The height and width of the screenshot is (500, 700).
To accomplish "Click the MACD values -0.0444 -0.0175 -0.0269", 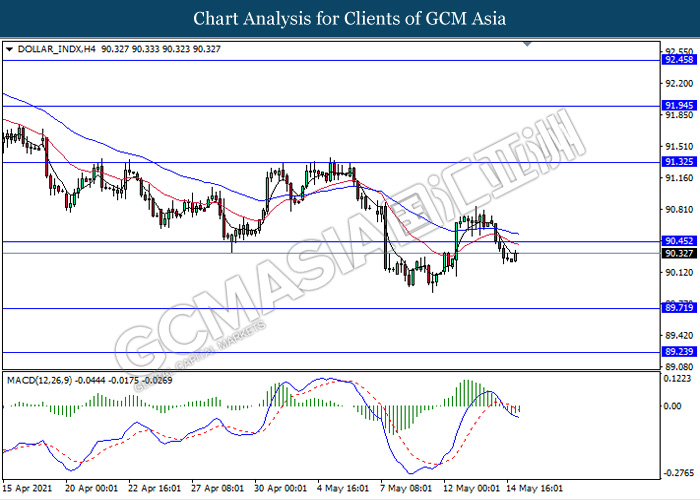I will pos(124,380).
